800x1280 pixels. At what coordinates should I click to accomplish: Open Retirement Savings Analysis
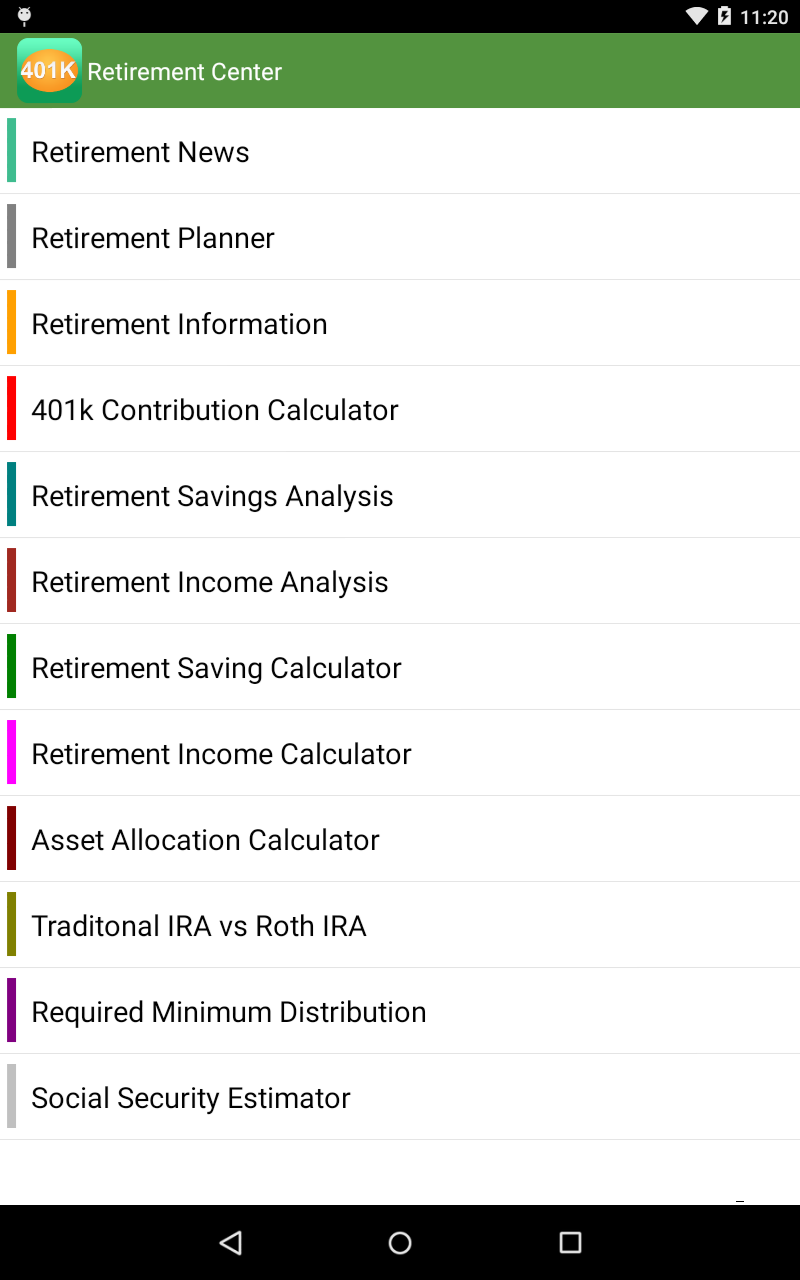(212, 496)
